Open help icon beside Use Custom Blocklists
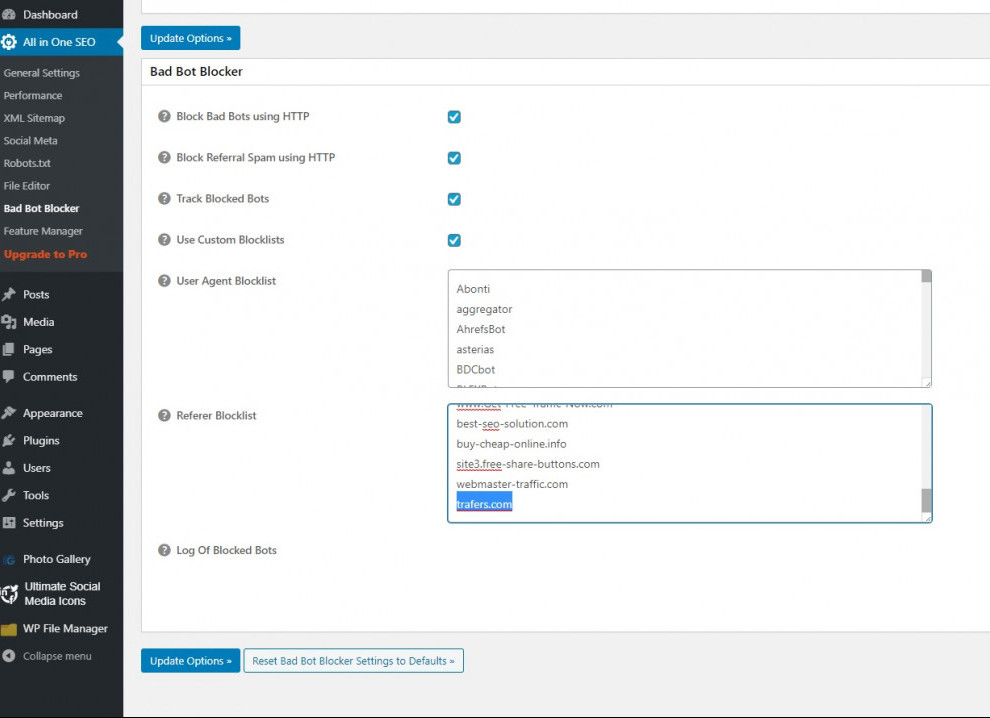Screen dimensions: 990x718 pos(164,239)
